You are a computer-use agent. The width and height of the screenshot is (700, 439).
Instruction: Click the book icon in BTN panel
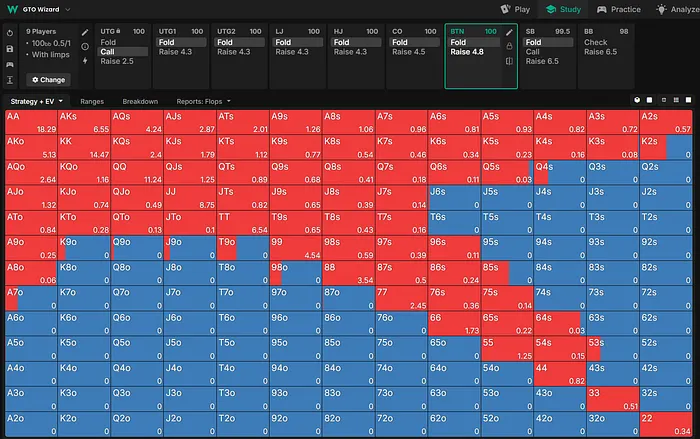(509, 60)
